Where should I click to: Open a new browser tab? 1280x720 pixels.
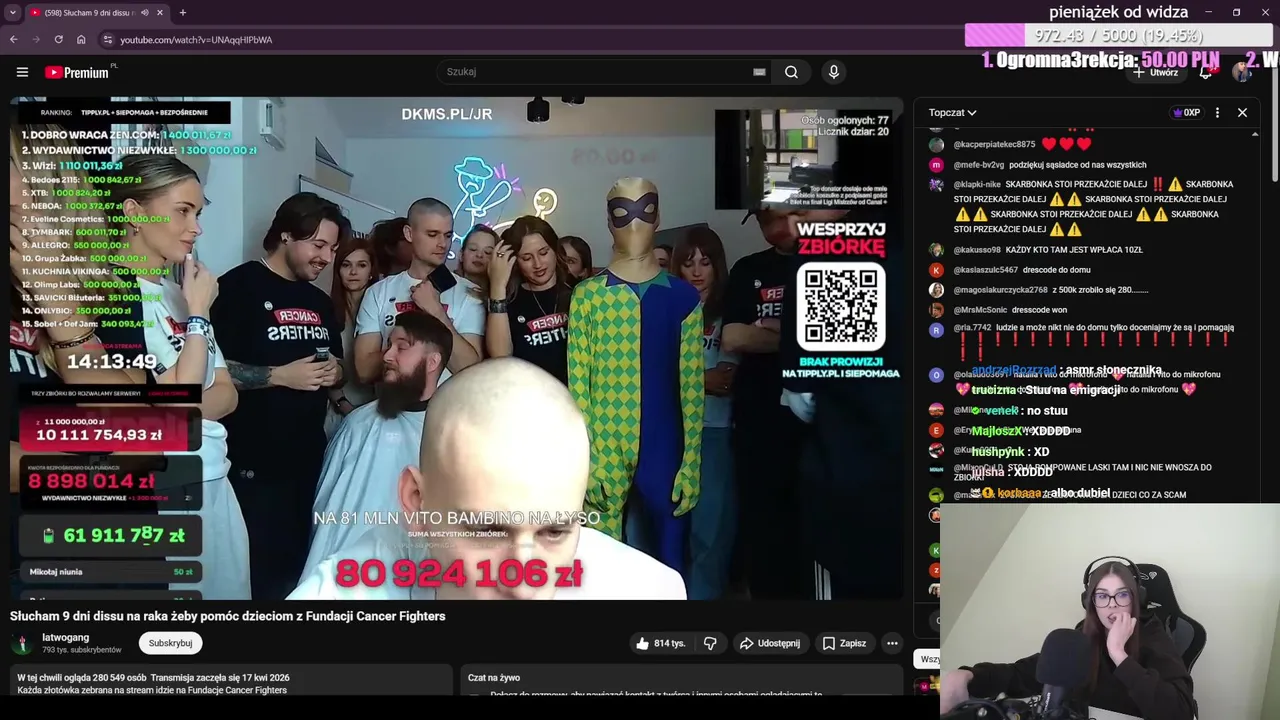point(183,13)
